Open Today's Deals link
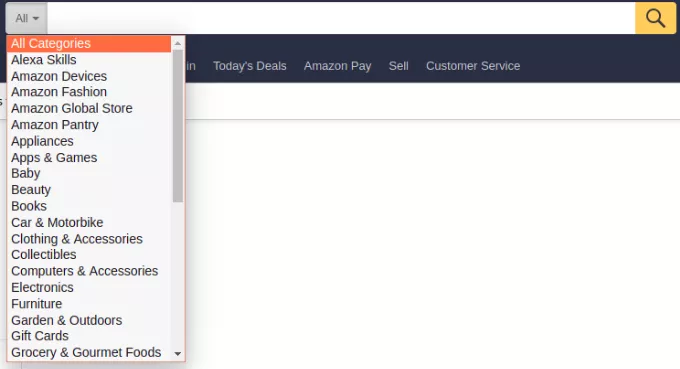 [250, 66]
